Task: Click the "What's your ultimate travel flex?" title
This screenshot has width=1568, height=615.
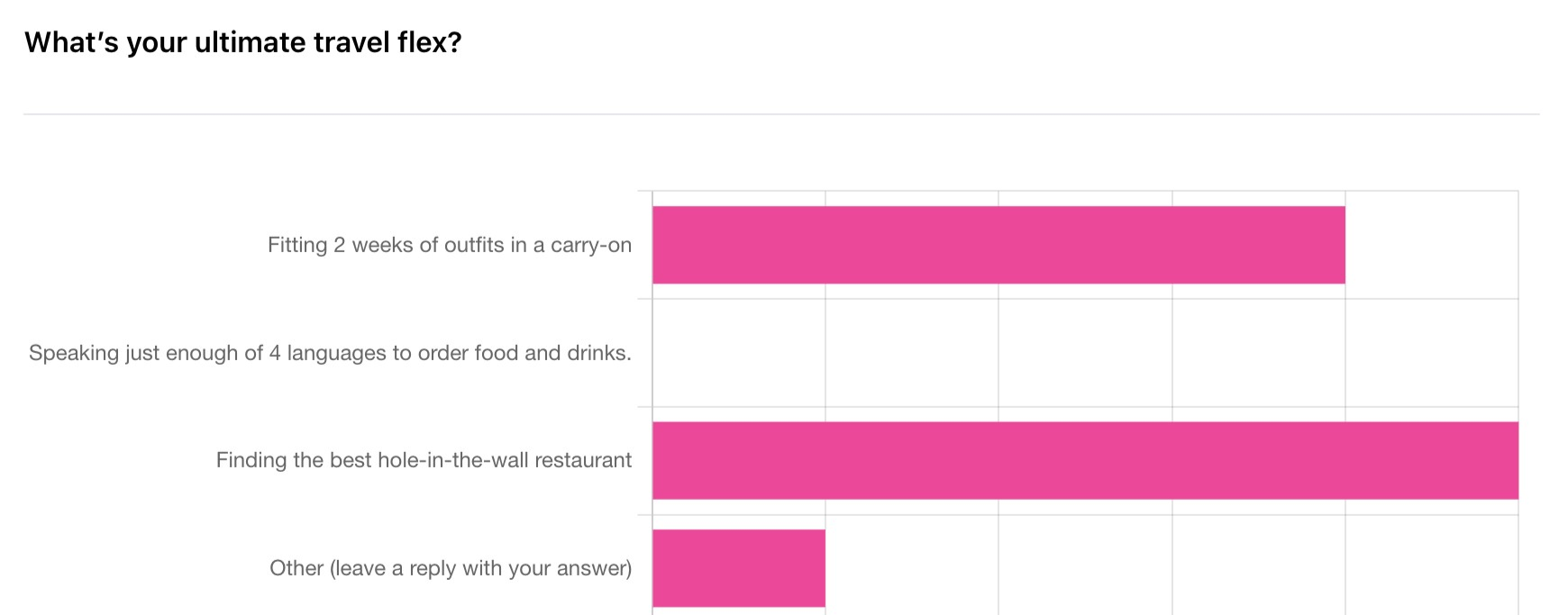Action: pos(242,42)
